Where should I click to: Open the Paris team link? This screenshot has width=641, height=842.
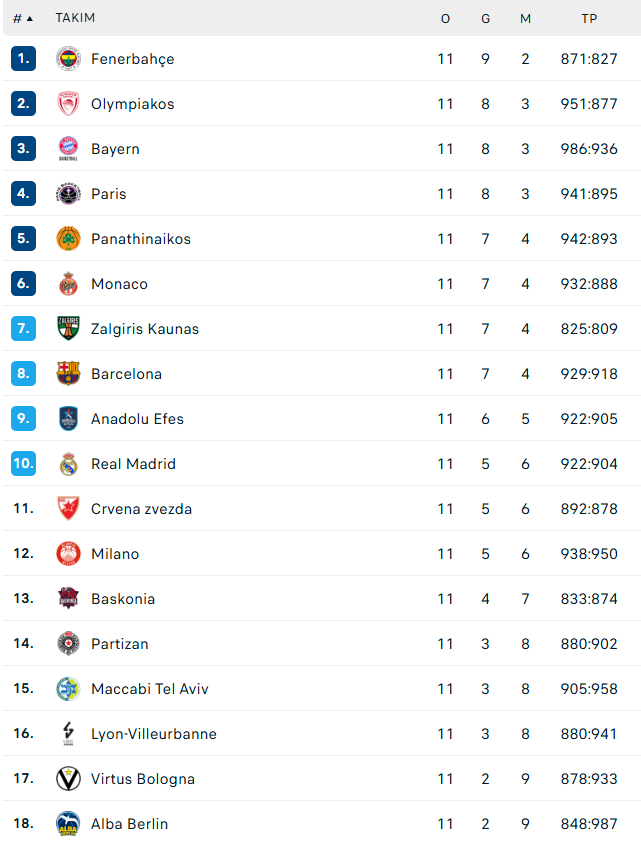coord(108,194)
